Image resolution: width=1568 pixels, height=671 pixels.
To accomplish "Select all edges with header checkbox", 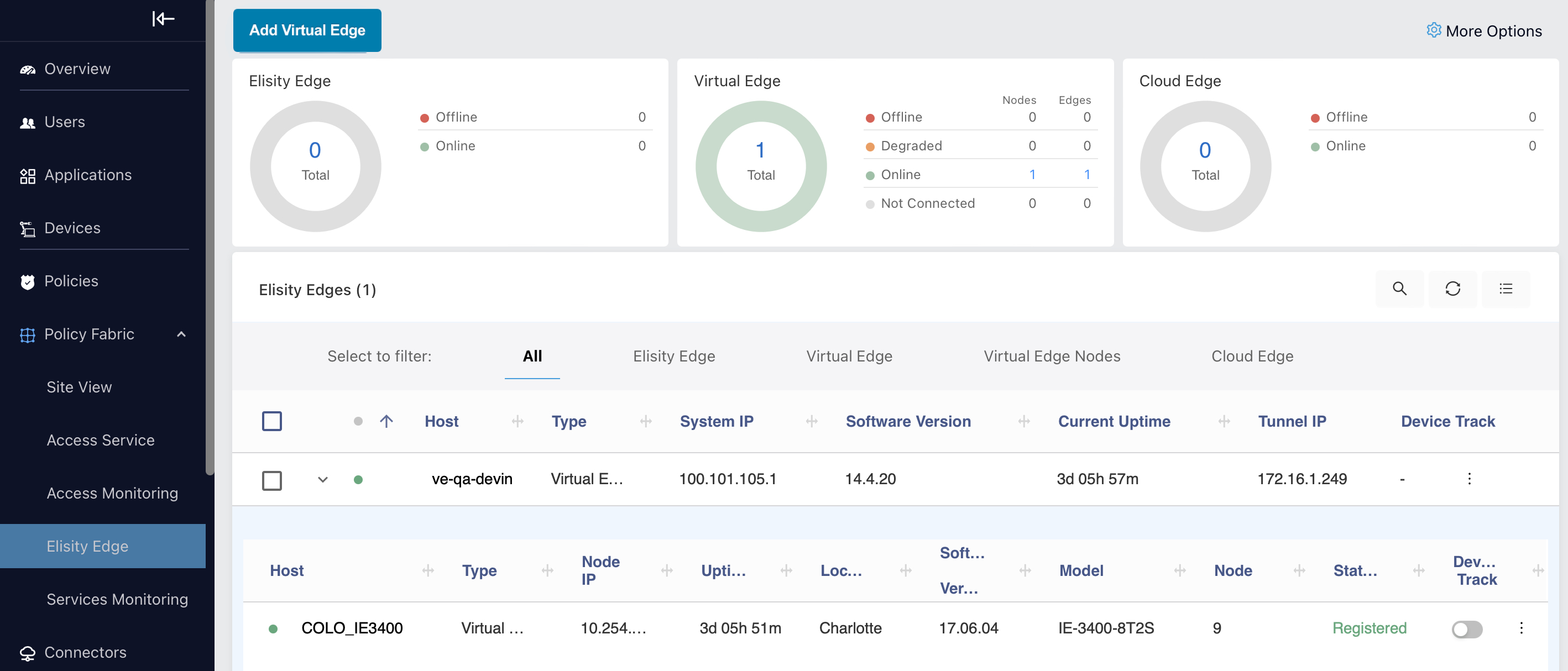I will [271, 421].
